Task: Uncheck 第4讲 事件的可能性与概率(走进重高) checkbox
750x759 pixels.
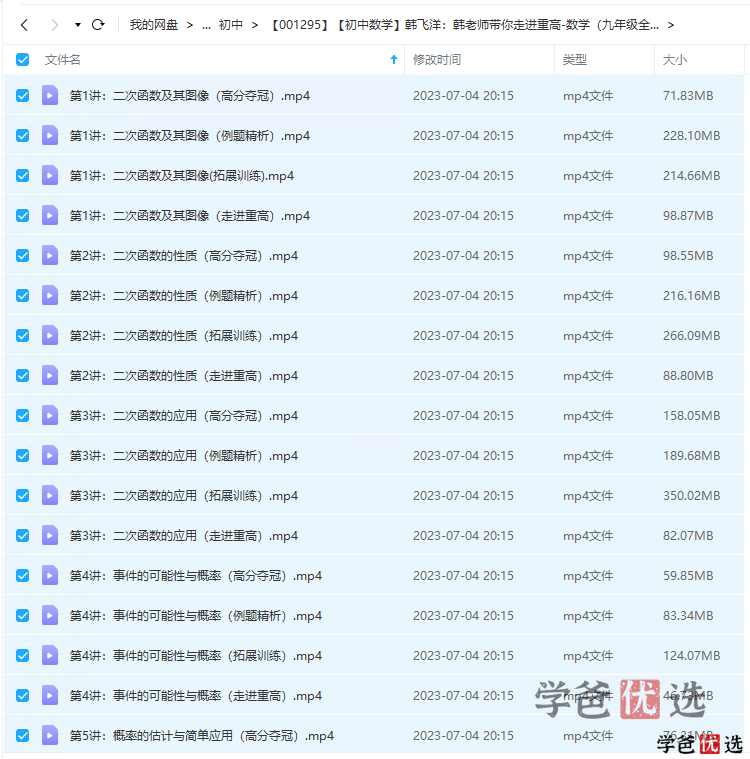Action: pos(22,696)
